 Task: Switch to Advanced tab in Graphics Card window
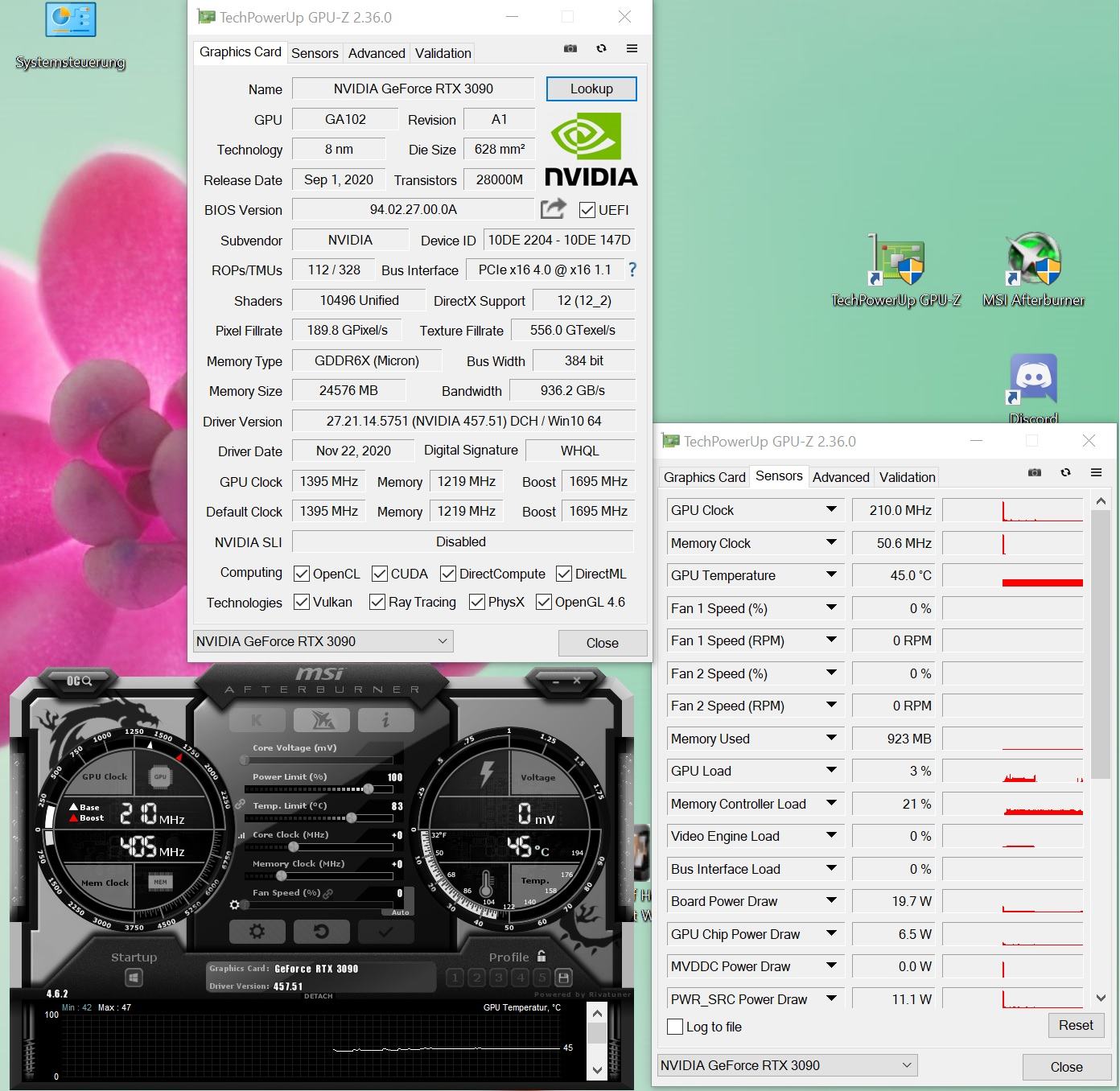click(377, 53)
